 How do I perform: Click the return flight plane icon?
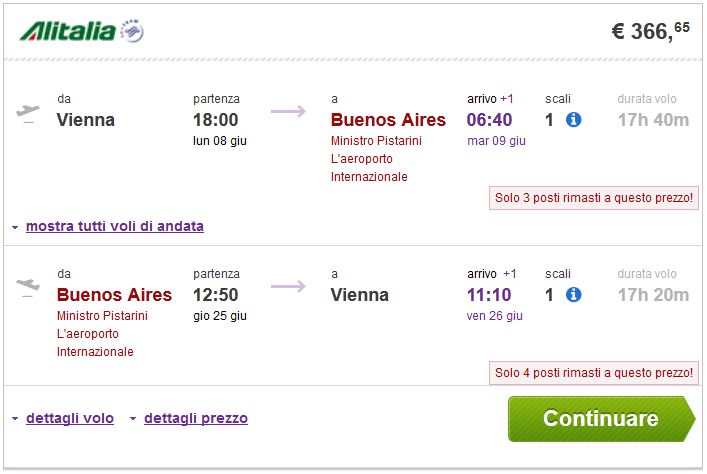pos(28,287)
